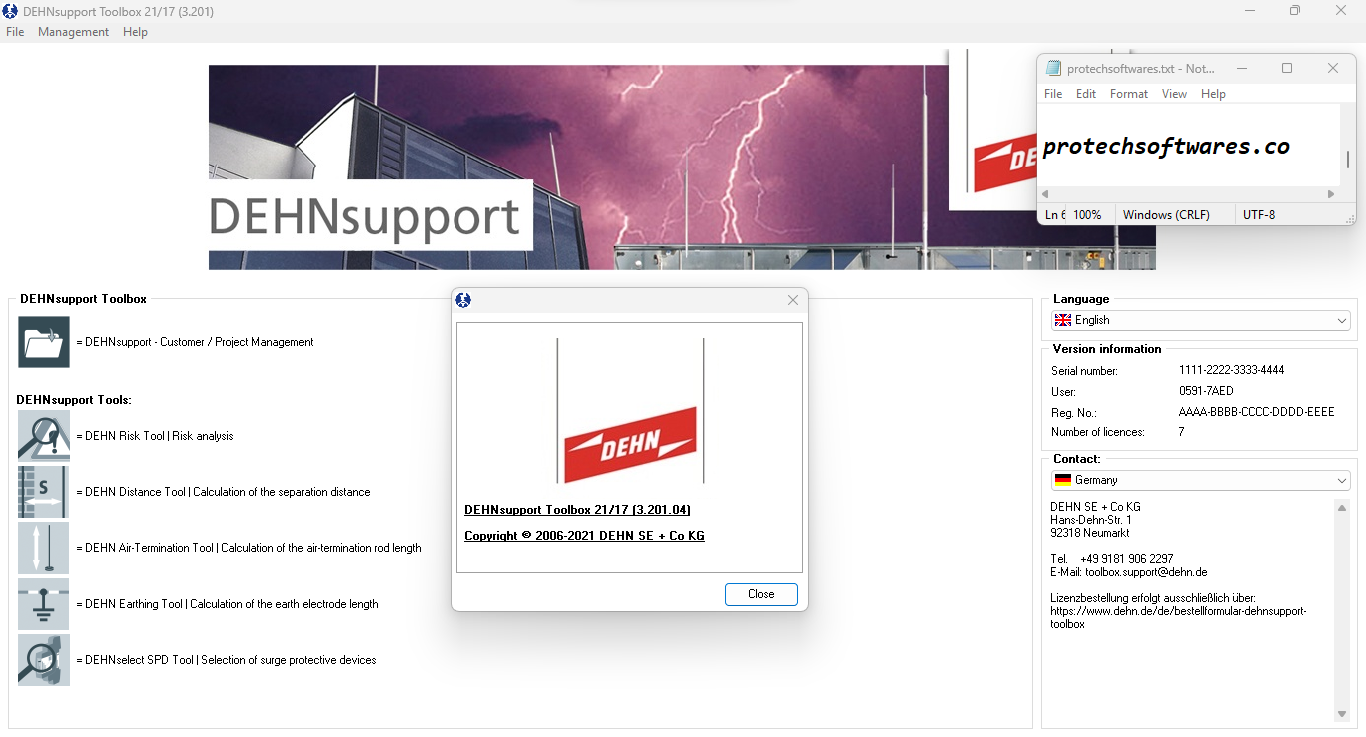Click Notepad status 'Windows (CRLF)'
Viewport: 1366px width, 737px height.
pyautogui.click(x=1166, y=215)
